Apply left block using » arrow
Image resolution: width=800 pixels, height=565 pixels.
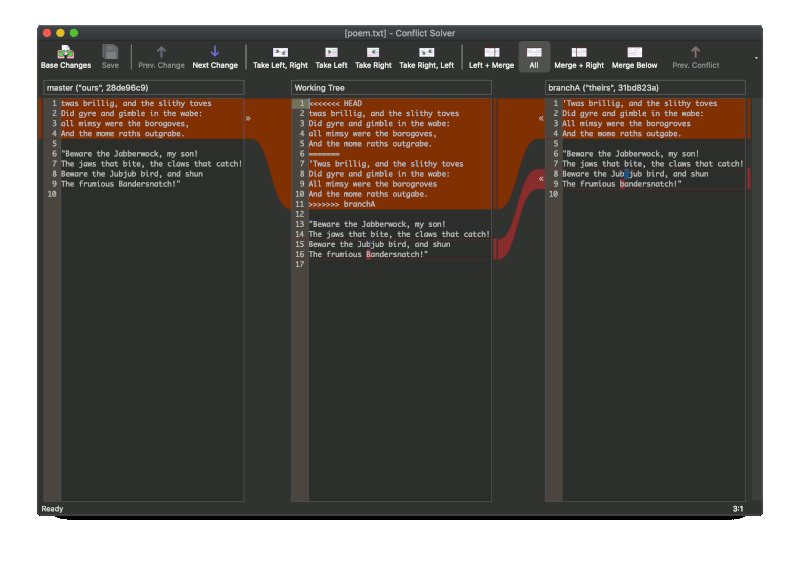pyautogui.click(x=248, y=118)
